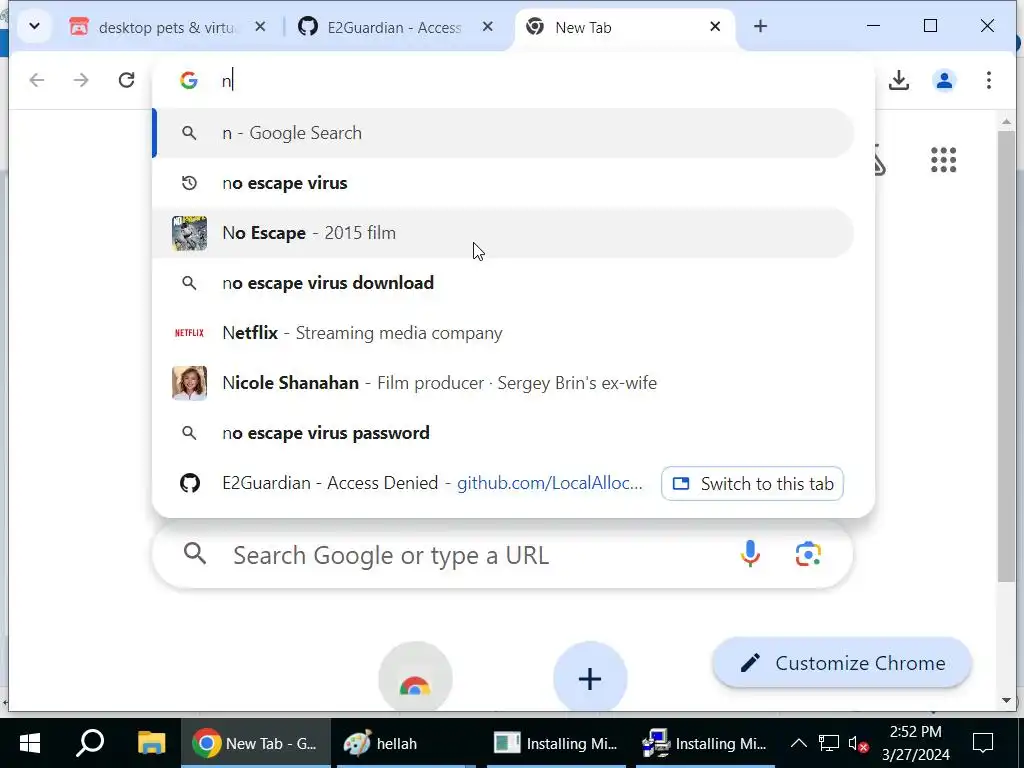Open the tab search dropdown arrow
The width and height of the screenshot is (1024, 768).
(x=35, y=27)
